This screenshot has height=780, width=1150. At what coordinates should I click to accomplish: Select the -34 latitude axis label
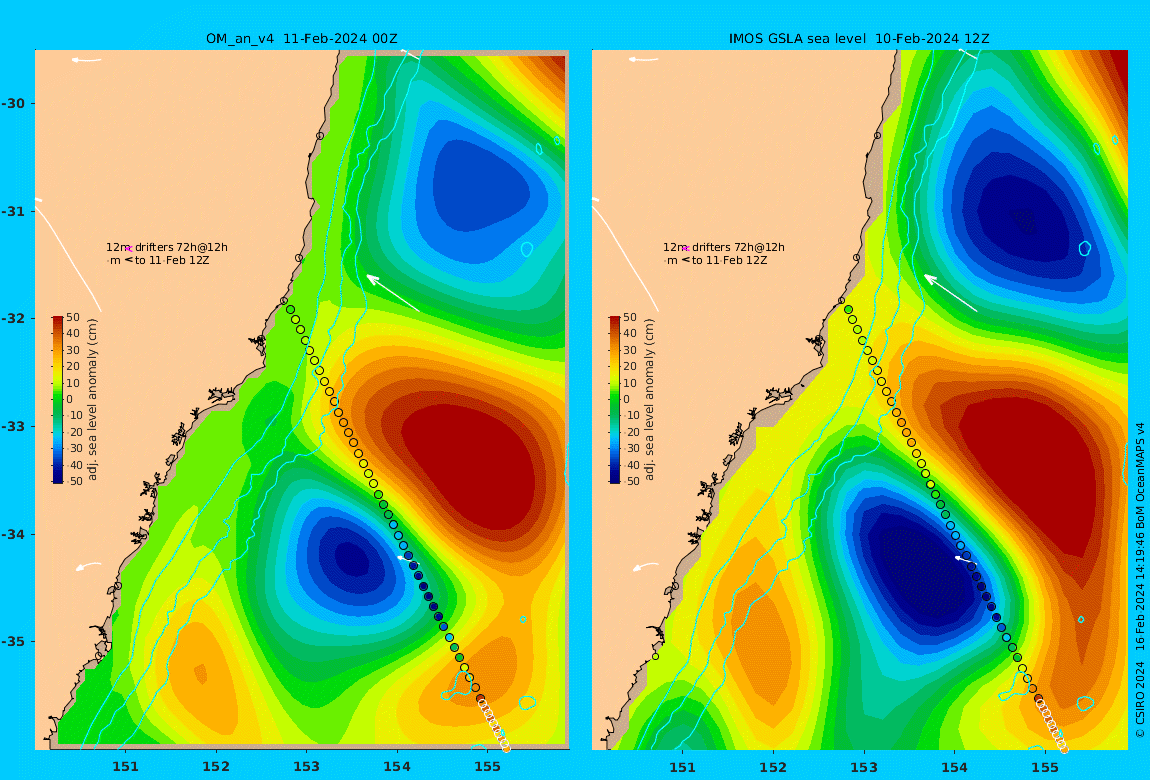[x=13, y=534]
